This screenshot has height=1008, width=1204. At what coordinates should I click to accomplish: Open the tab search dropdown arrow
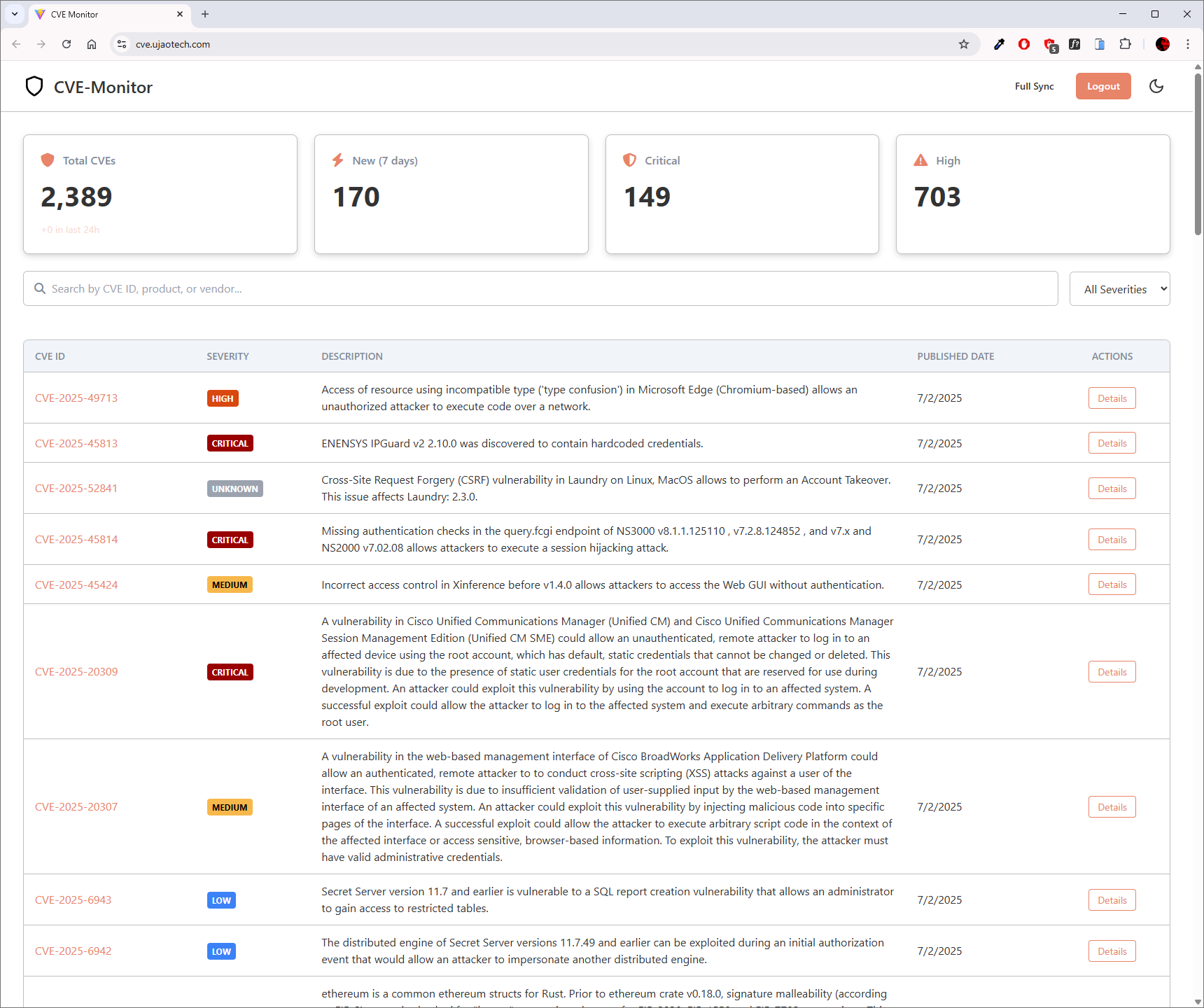(x=15, y=14)
